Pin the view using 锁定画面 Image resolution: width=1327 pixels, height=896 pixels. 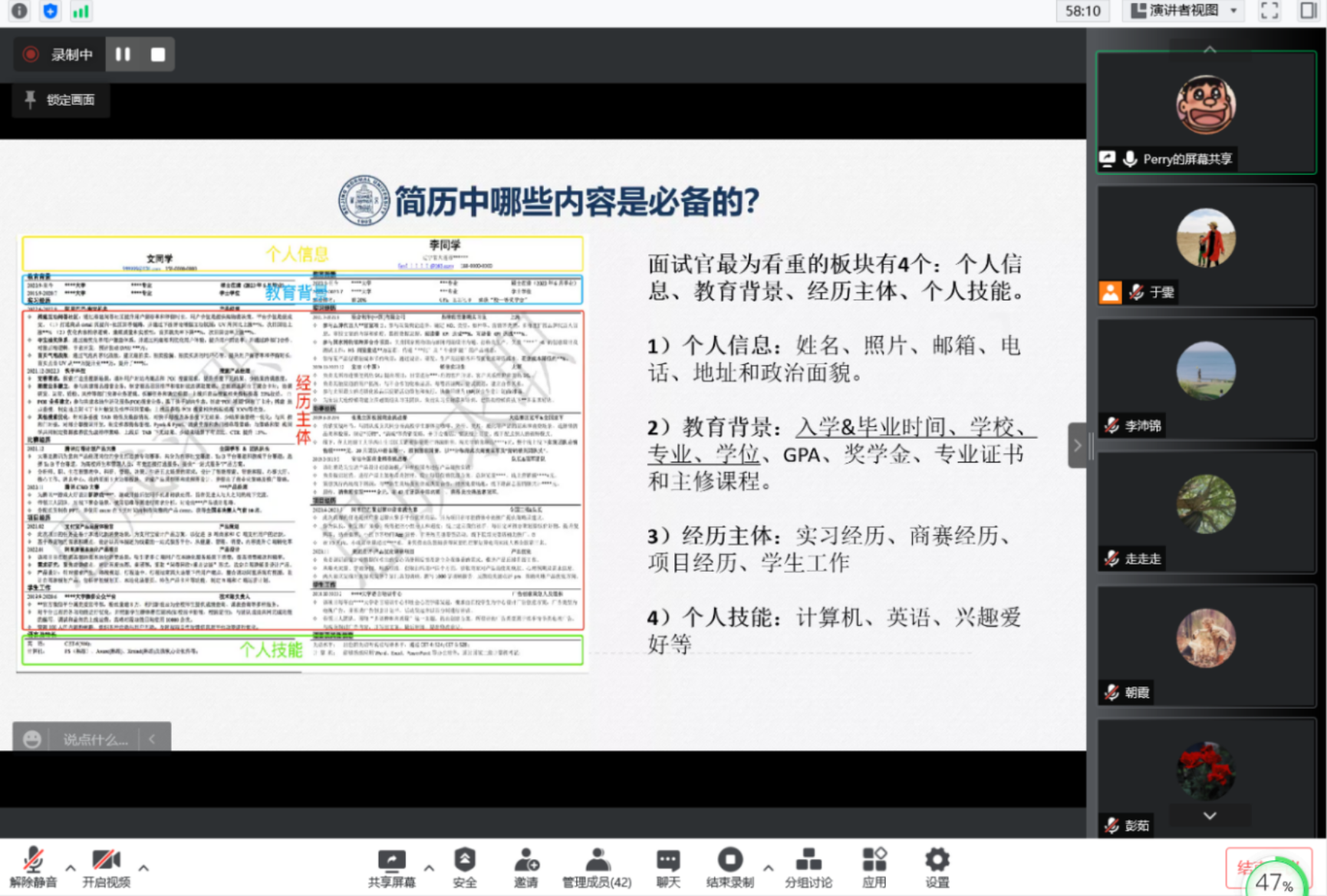click(61, 100)
